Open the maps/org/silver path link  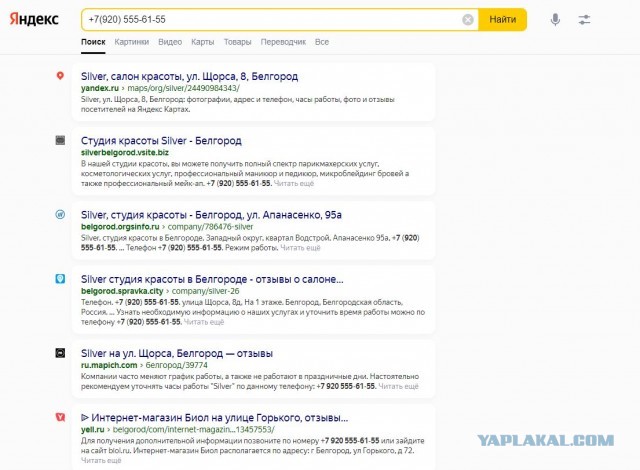point(183,88)
